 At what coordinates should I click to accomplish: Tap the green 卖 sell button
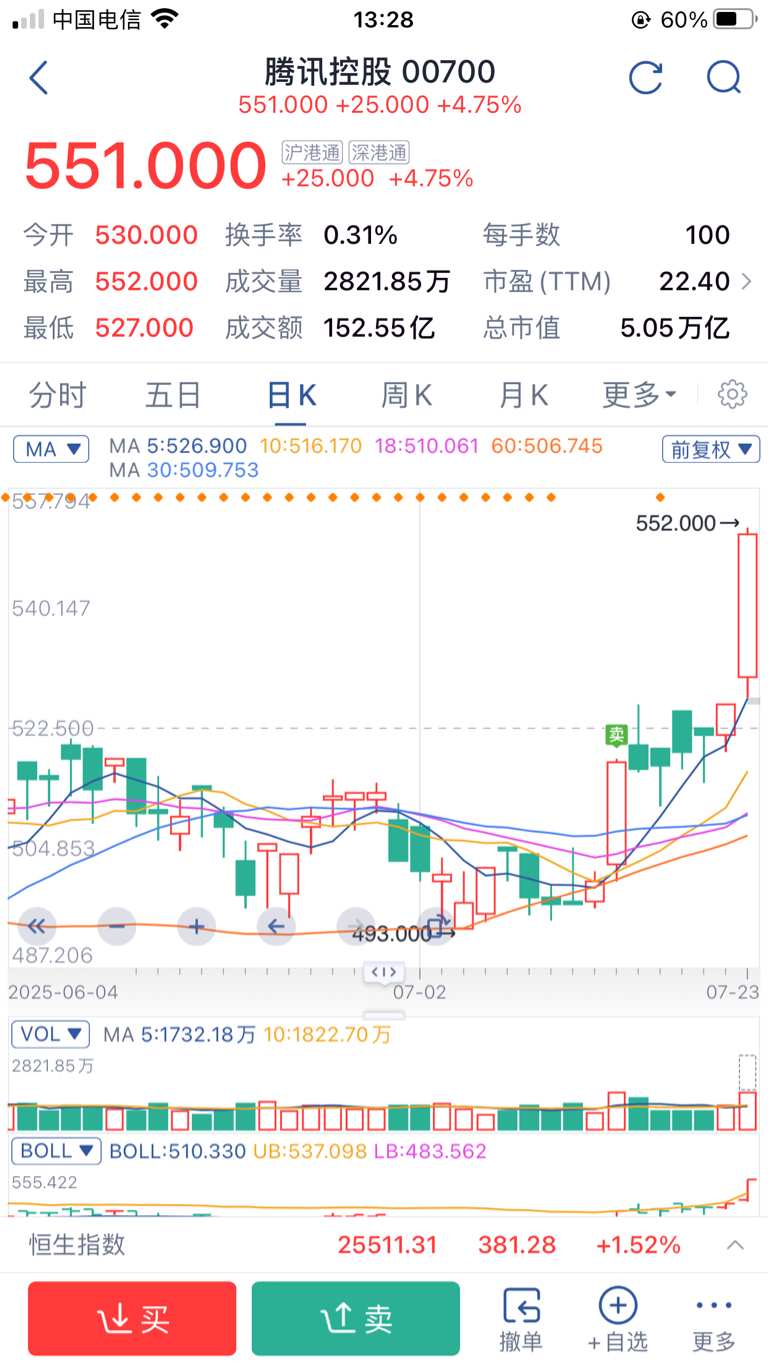tap(356, 1319)
